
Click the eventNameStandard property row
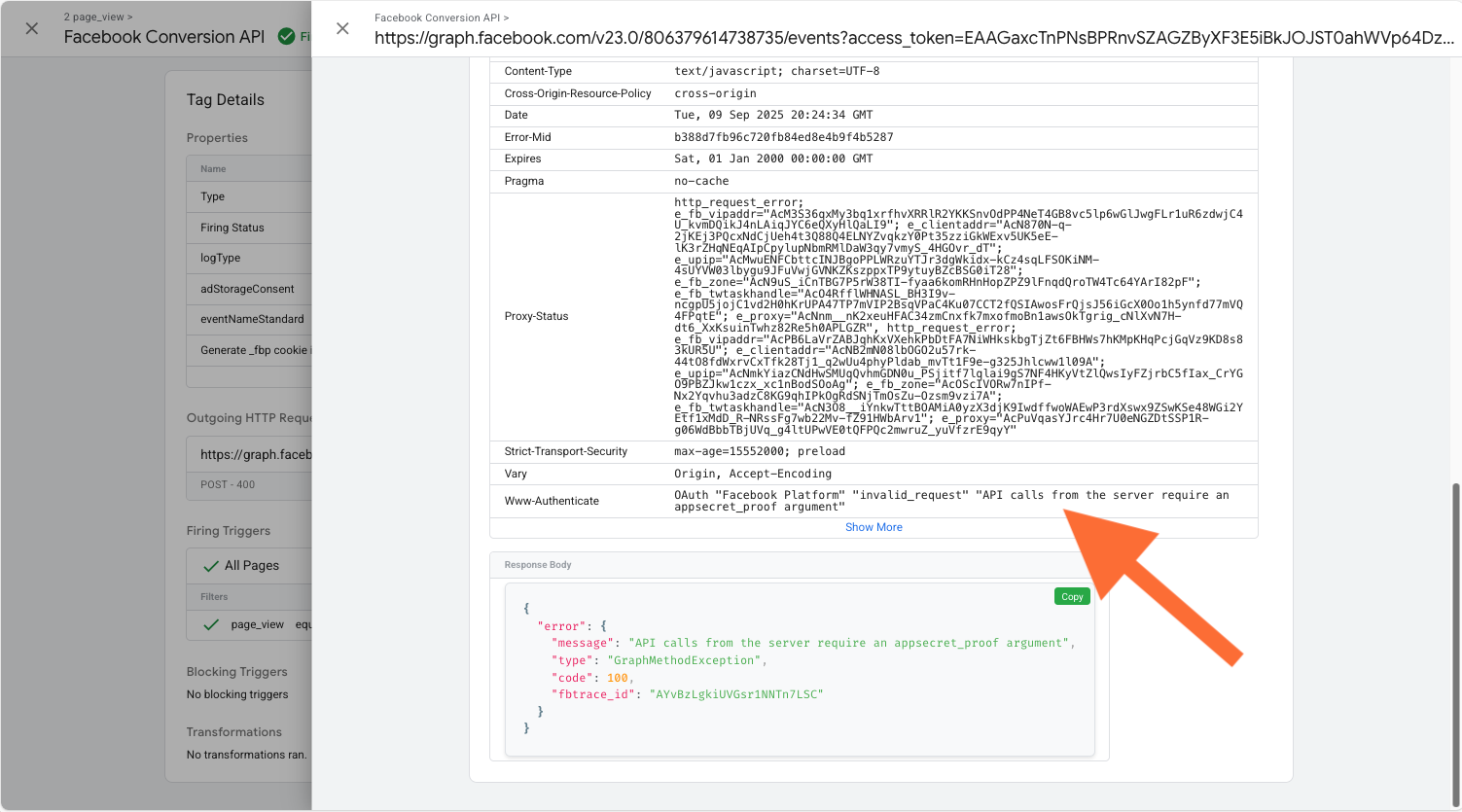pos(249,319)
